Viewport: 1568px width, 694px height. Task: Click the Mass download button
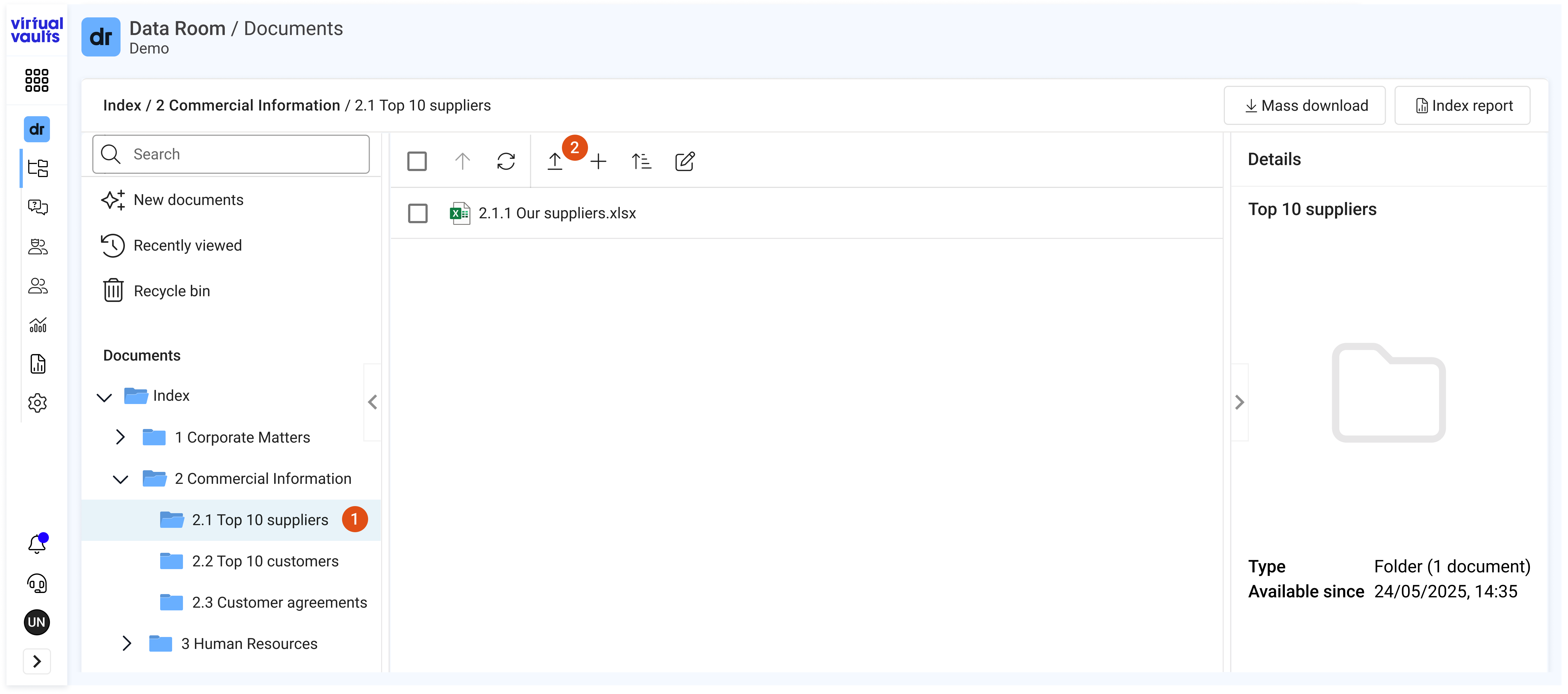[x=1304, y=106]
